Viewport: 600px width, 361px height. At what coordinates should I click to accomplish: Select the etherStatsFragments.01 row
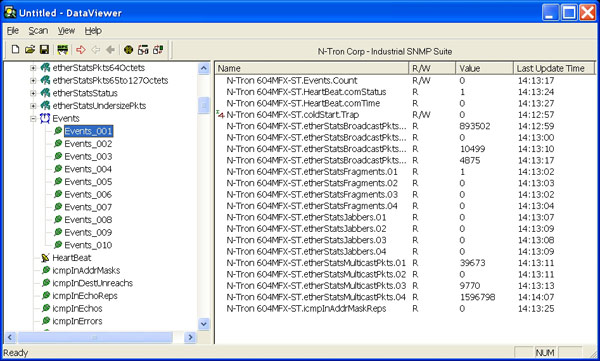click(404, 172)
